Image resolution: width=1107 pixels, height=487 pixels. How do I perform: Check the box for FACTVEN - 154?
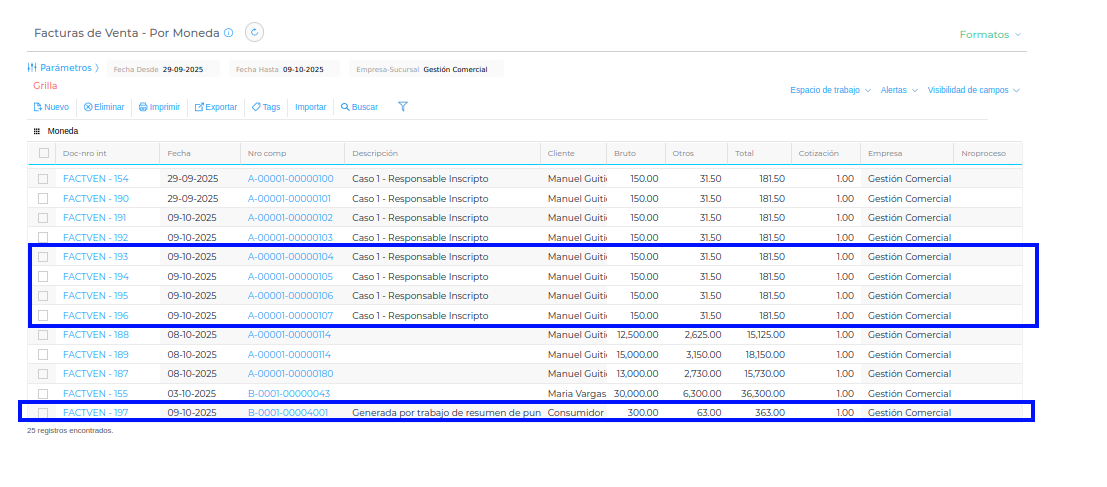point(43,179)
